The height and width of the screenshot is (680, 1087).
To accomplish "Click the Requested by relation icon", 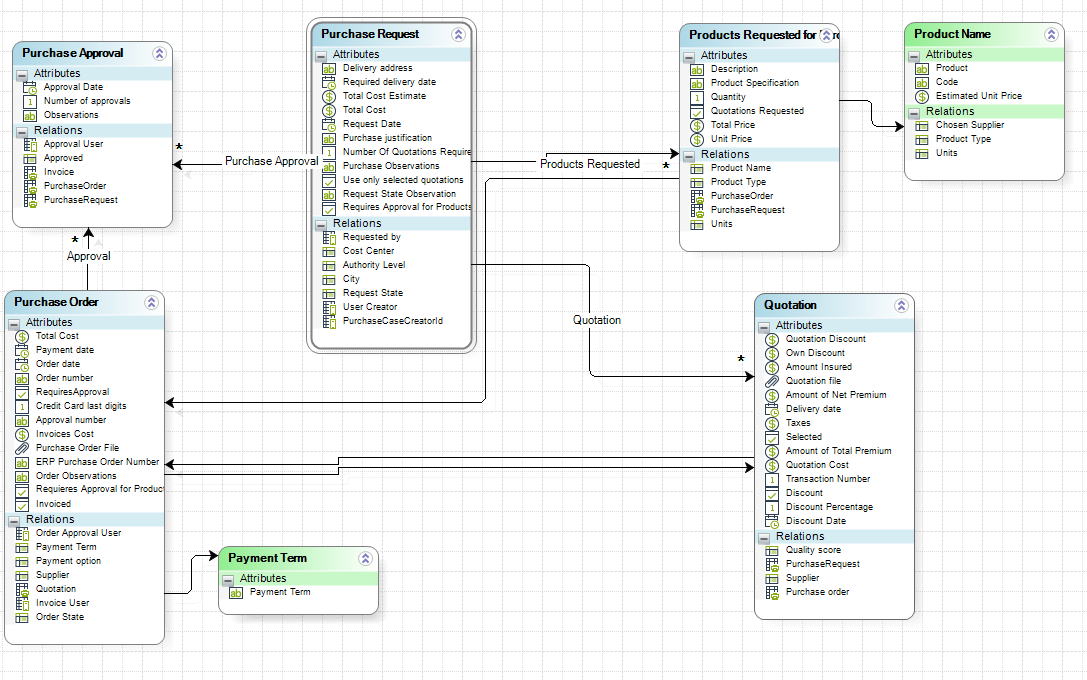I will pos(329,238).
